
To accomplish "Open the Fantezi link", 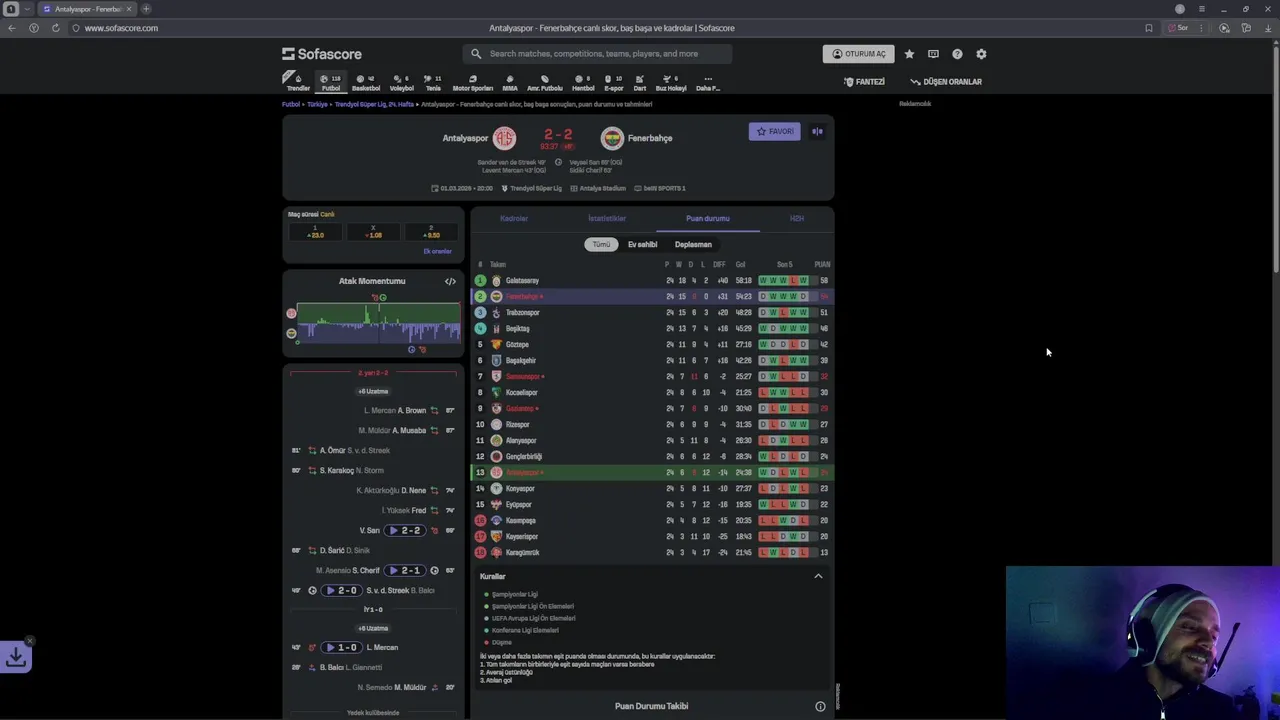I will (864, 82).
